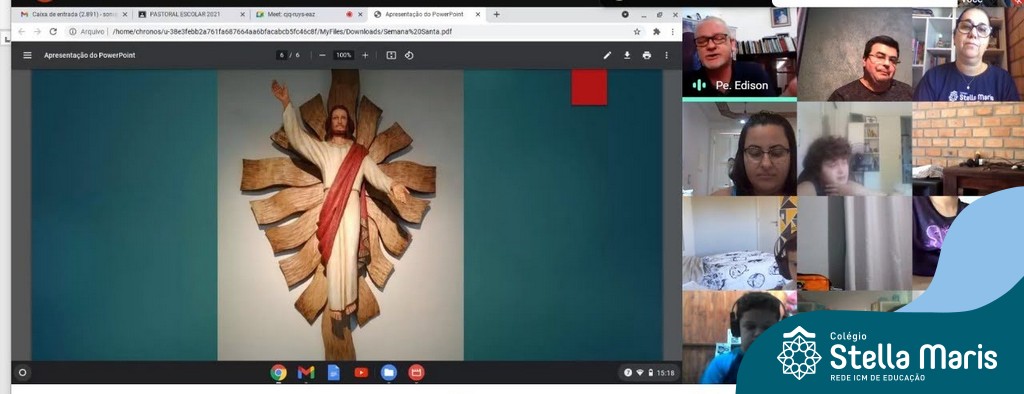Bookmark this page with star icon
1024x394 pixels.
point(637,31)
